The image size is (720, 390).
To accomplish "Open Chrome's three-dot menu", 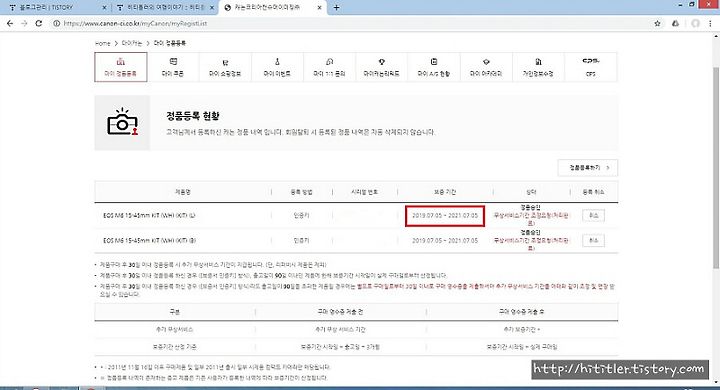I will [711, 23].
